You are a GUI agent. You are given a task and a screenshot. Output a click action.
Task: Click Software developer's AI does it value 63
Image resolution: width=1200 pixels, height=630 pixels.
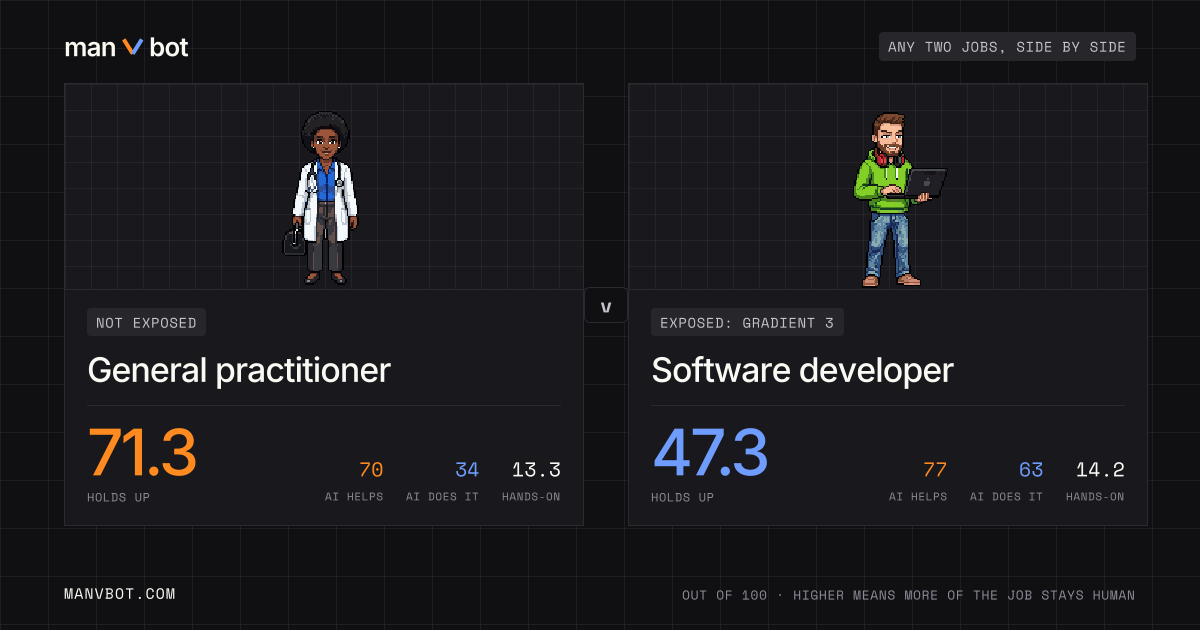1031,470
